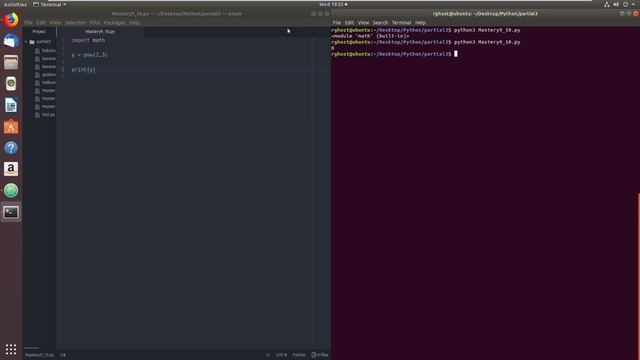Image resolution: width=640 pixels, height=360 pixels.
Task: Open the Terminal window's Search menu
Action: (380, 23)
